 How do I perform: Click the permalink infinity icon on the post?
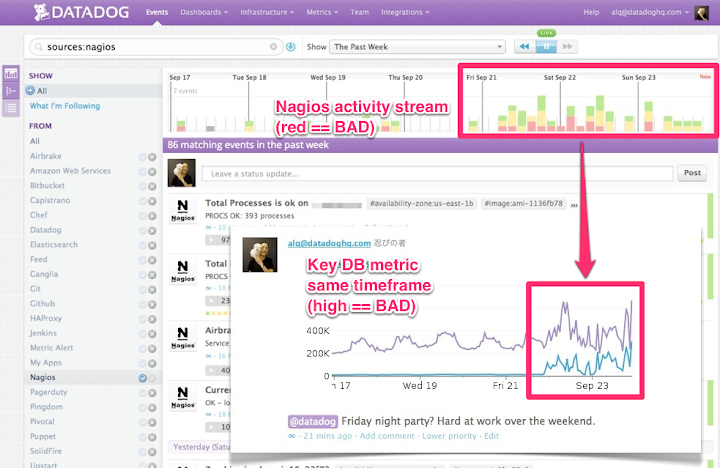point(292,436)
